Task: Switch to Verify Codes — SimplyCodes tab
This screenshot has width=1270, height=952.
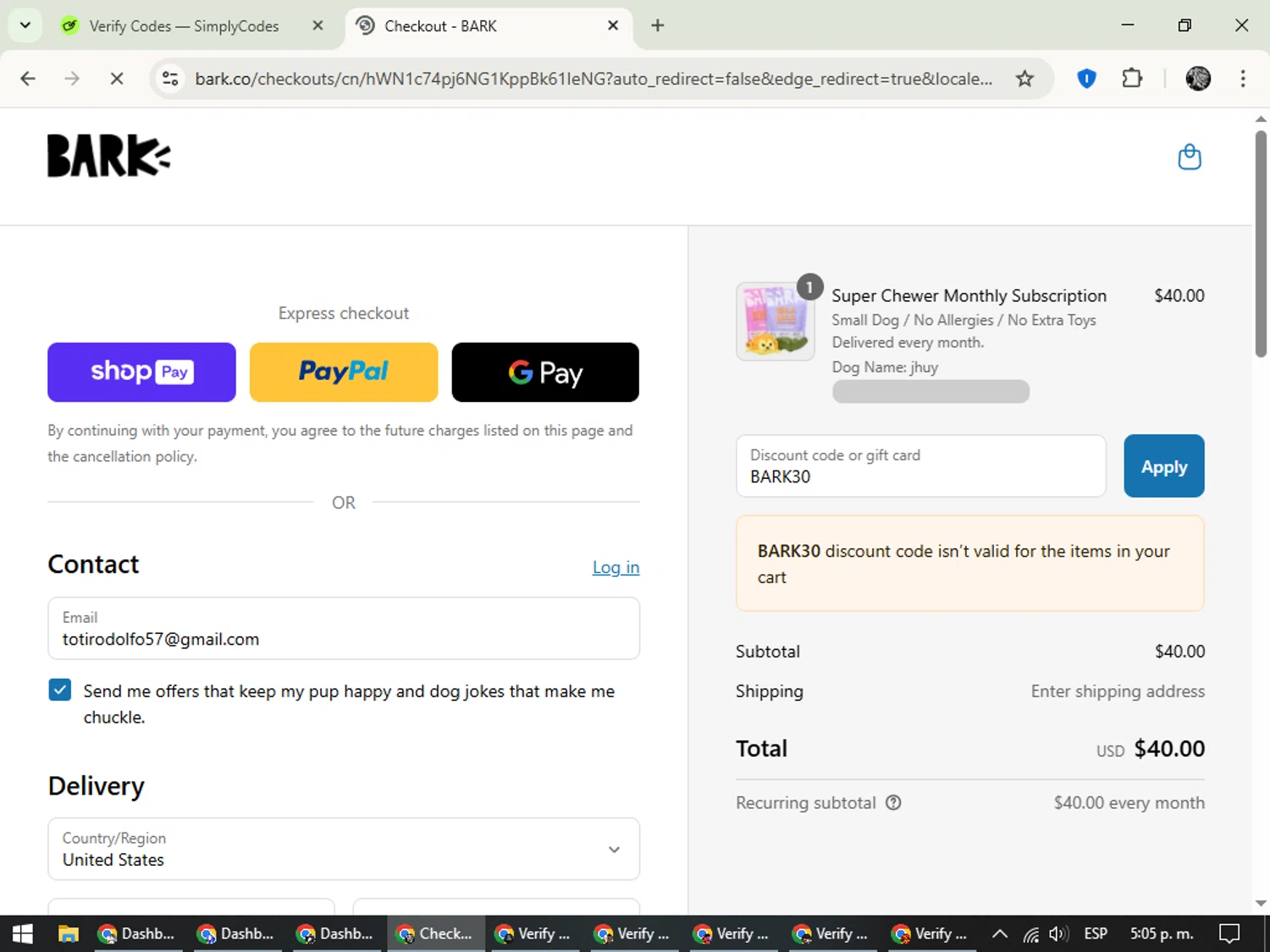Action: click(184, 26)
